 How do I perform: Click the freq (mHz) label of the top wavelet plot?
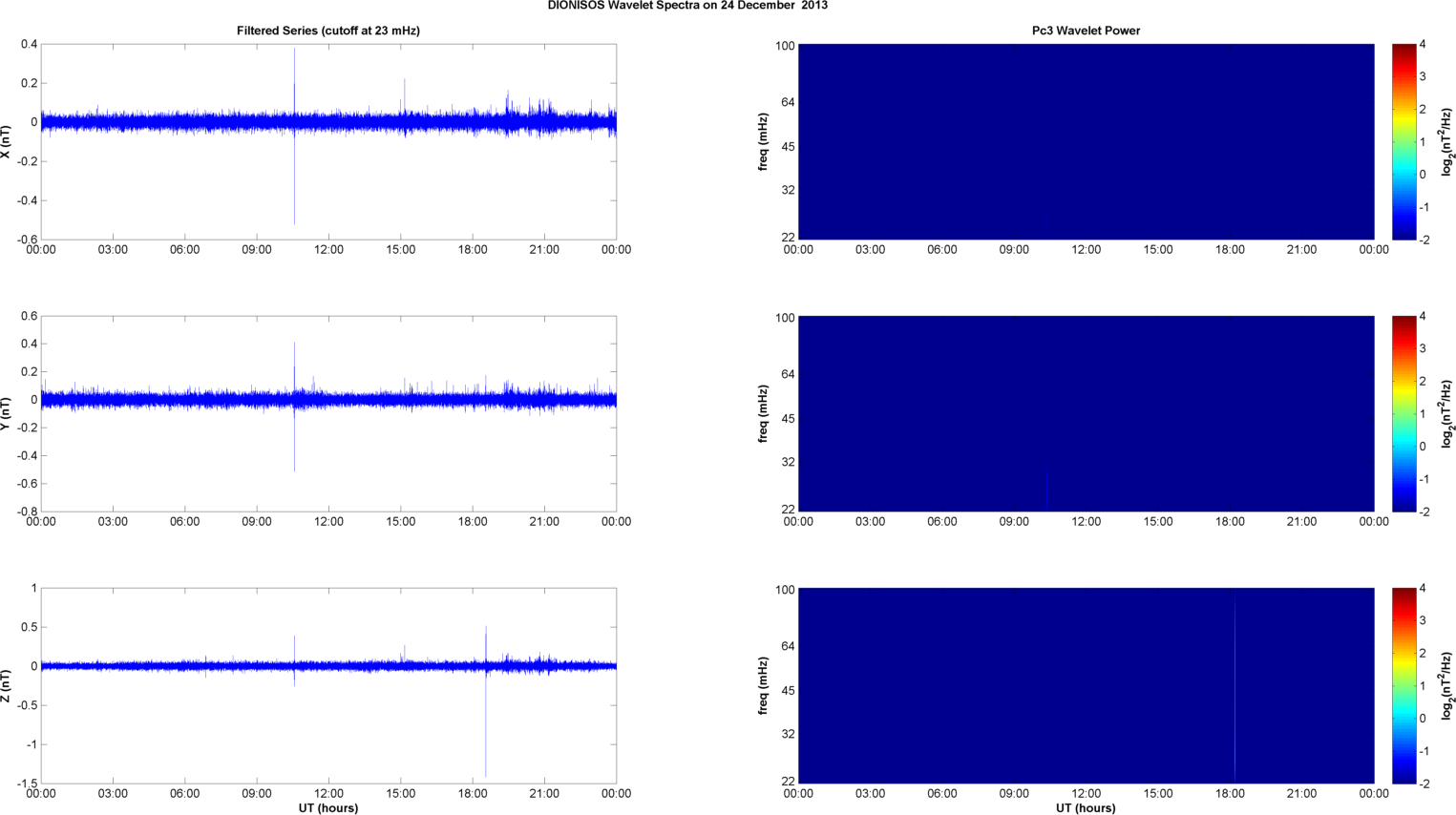pyautogui.click(x=764, y=141)
